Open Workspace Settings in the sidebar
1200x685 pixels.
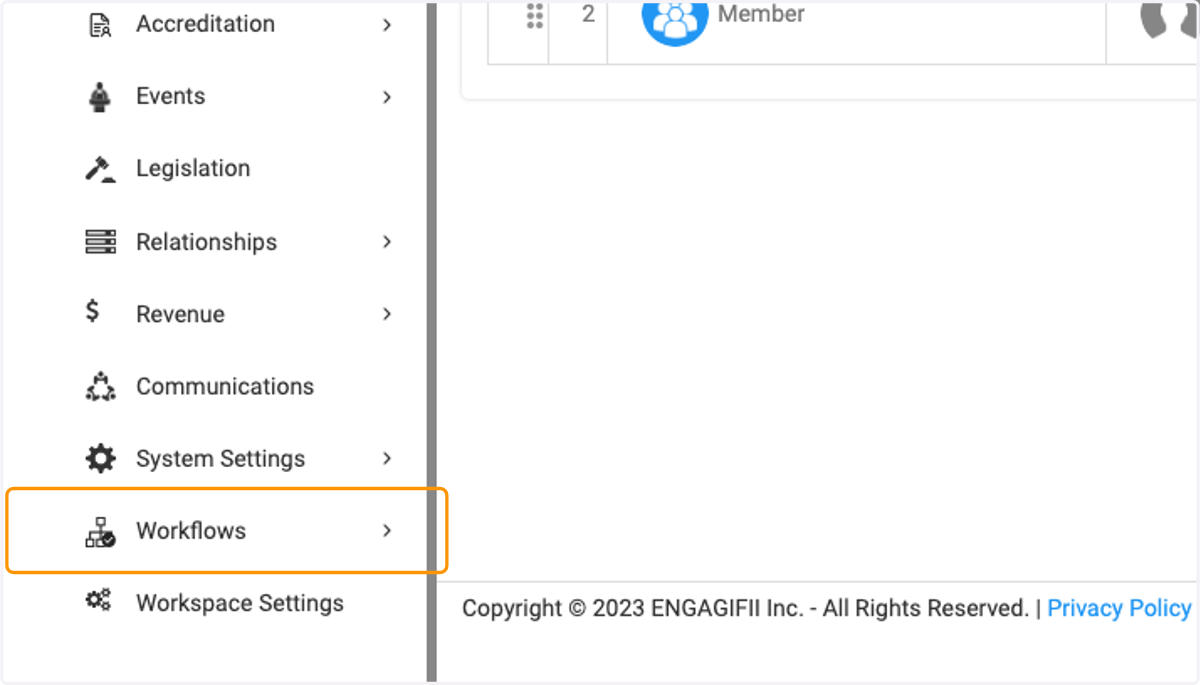tap(240, 603)
